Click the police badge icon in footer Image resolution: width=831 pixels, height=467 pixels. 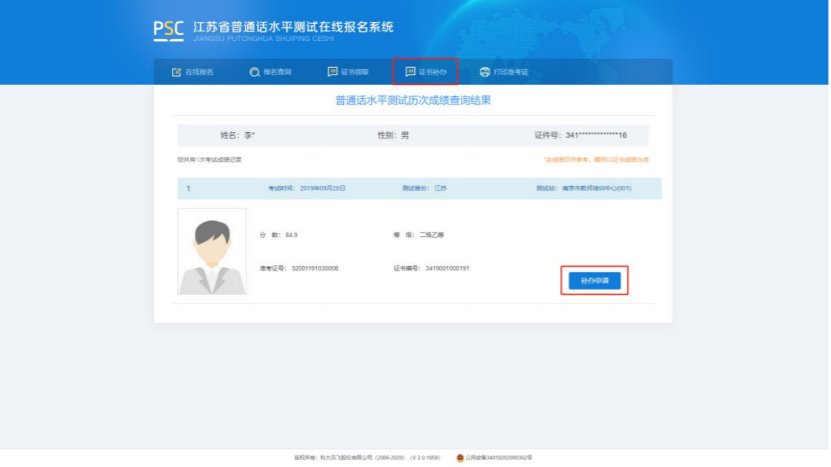[x=460, y=457]
